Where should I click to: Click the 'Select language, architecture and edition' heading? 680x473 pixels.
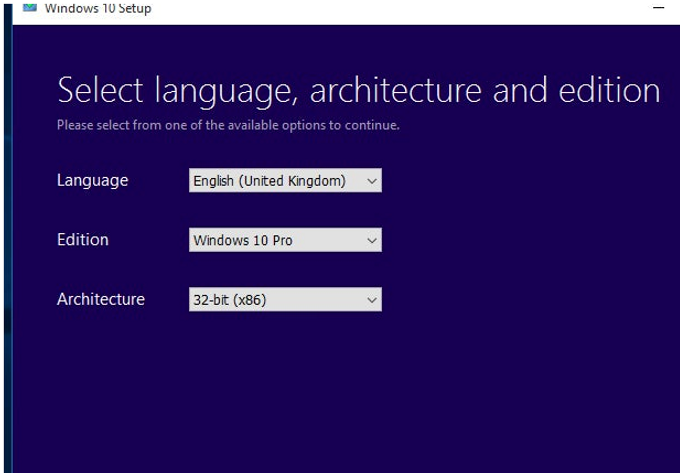359,91
